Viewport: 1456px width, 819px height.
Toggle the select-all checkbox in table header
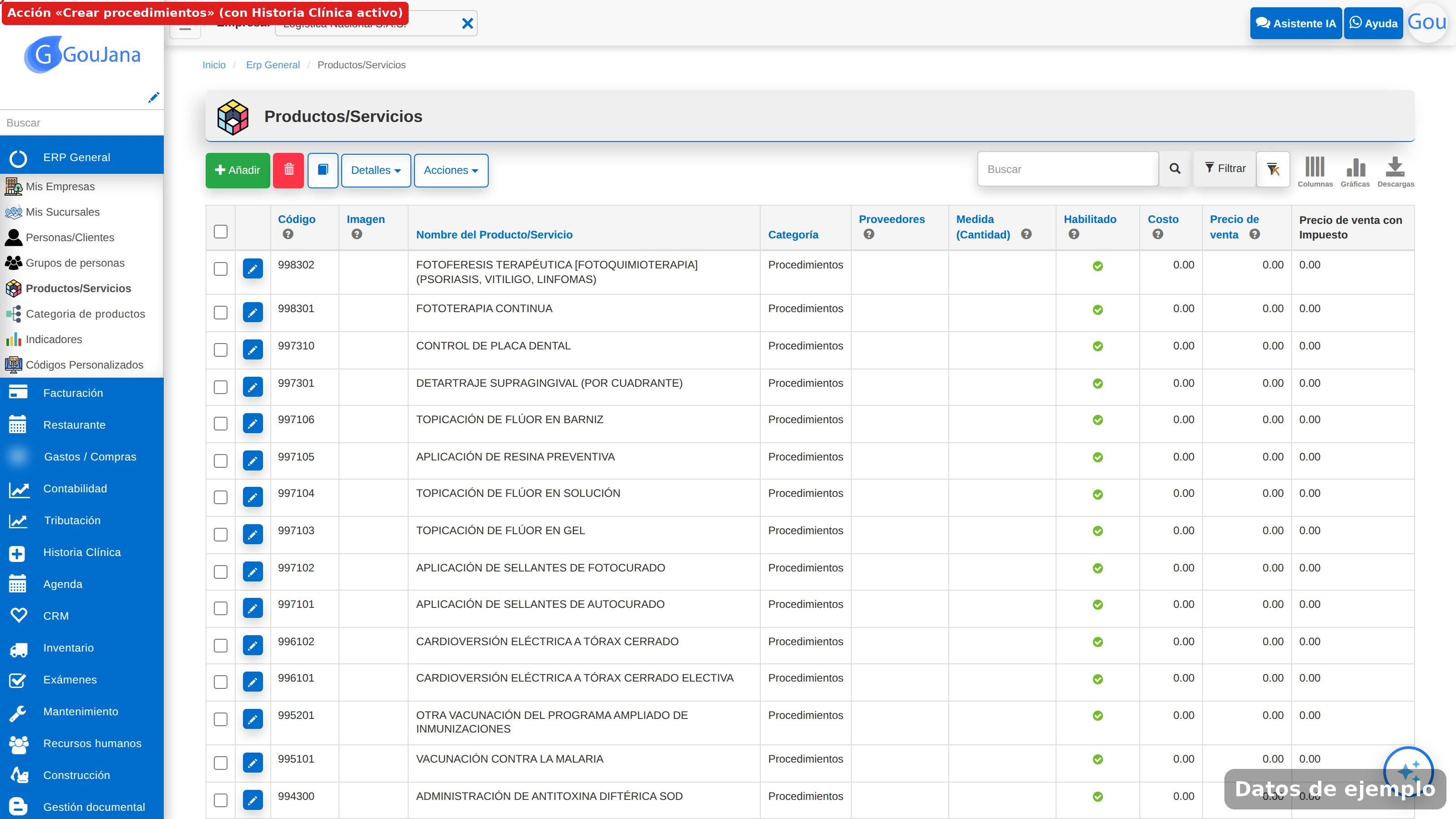(220, 232)
